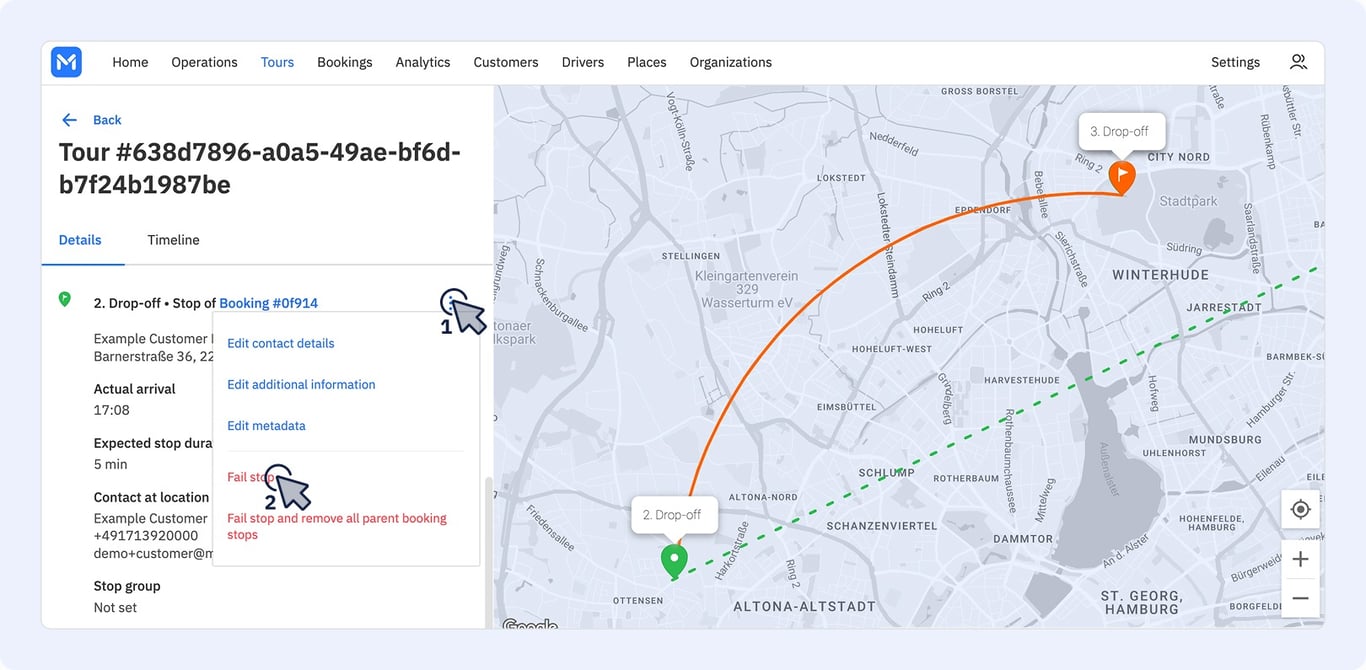Image resolution: width=1366 pixels, height=670 pixels.
Task: Click the tour ID heading text
Action: pyautogui.click(x=260, y=168)
